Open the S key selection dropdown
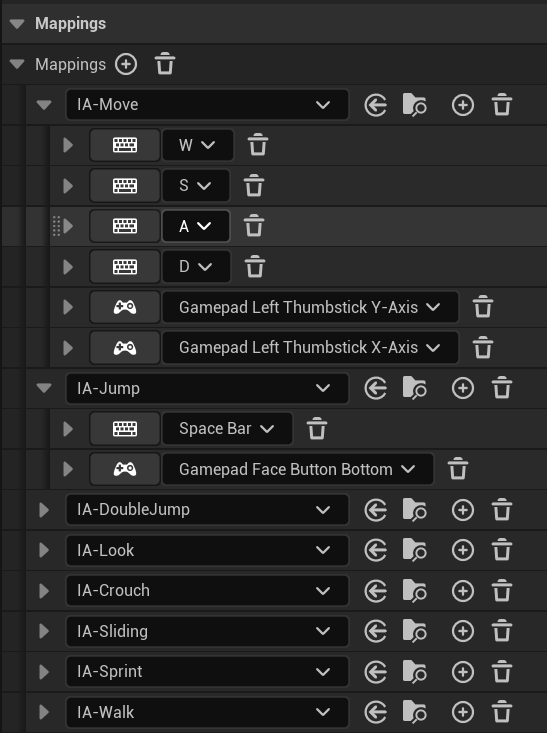Screen dimensions: 547x733 (x=196, y=186)
